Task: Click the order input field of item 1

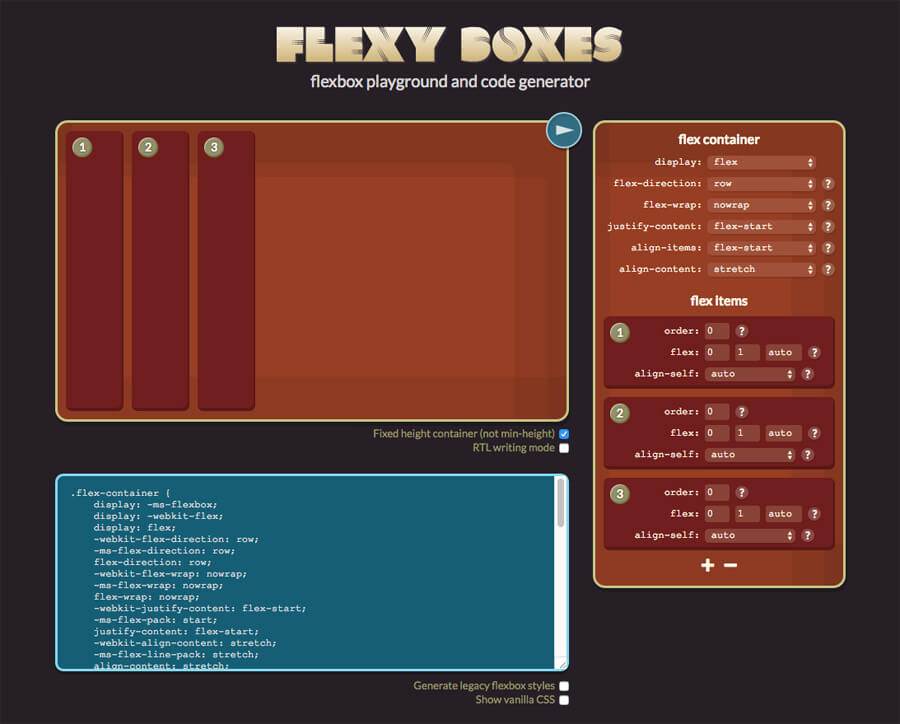Action: (716, 331)
